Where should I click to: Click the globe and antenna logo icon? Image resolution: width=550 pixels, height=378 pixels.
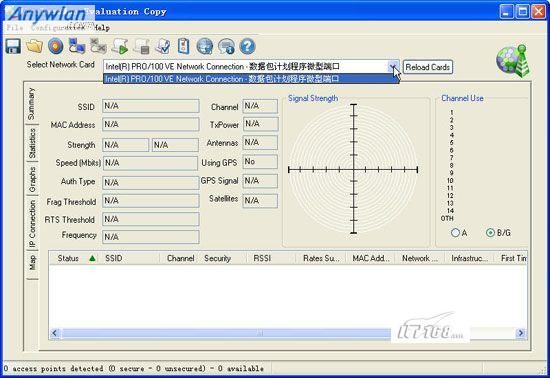(x=513, y=61)
